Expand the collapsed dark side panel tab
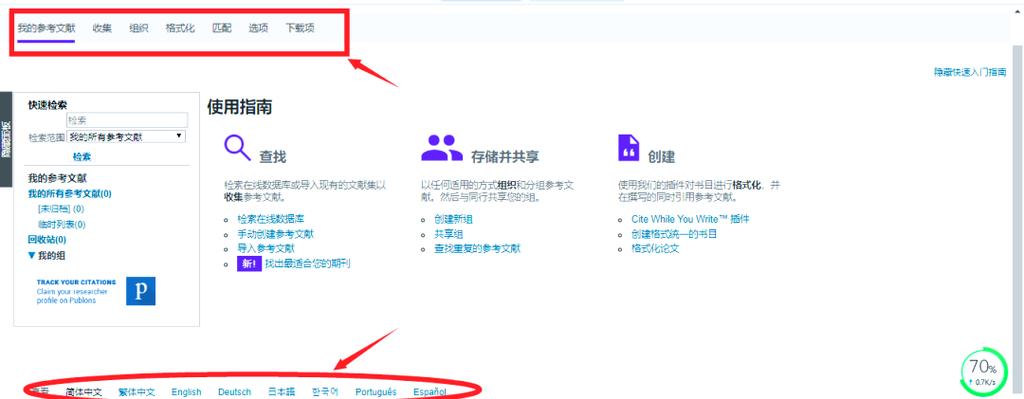The height and width of the screenshot is (399, 1024). [6, 139]
